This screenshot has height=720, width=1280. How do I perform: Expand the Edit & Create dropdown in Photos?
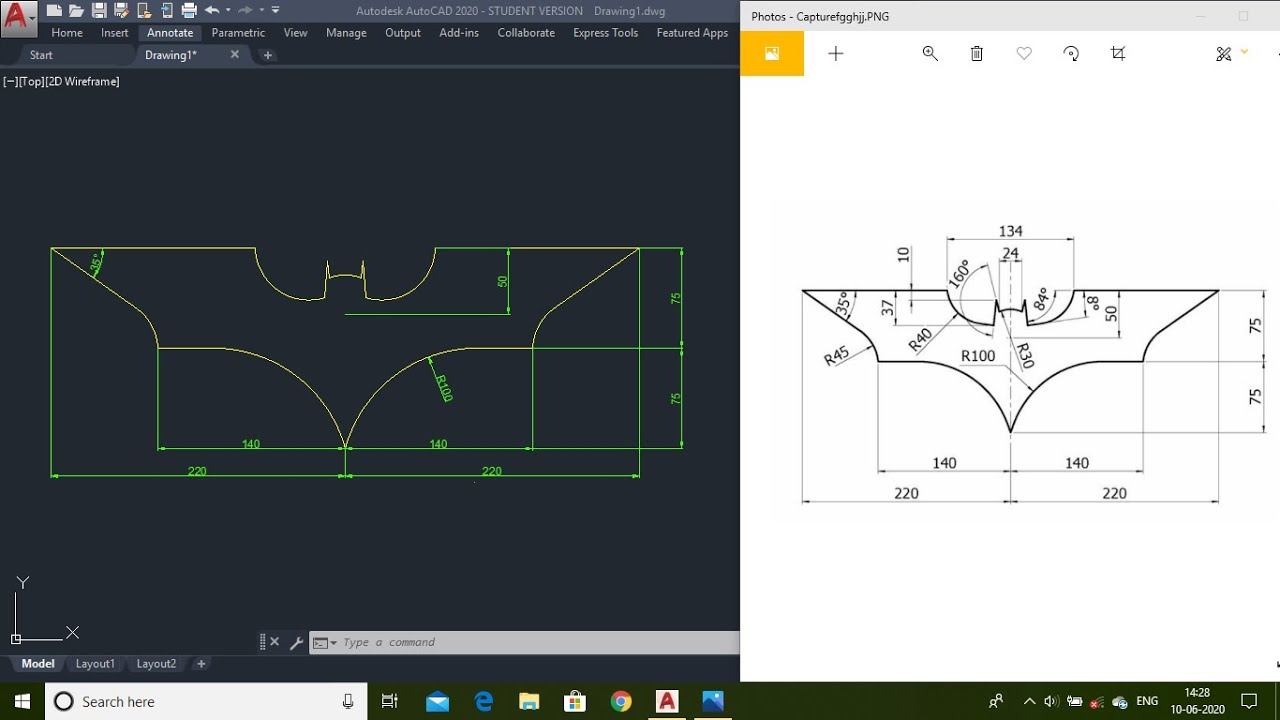1243,53
